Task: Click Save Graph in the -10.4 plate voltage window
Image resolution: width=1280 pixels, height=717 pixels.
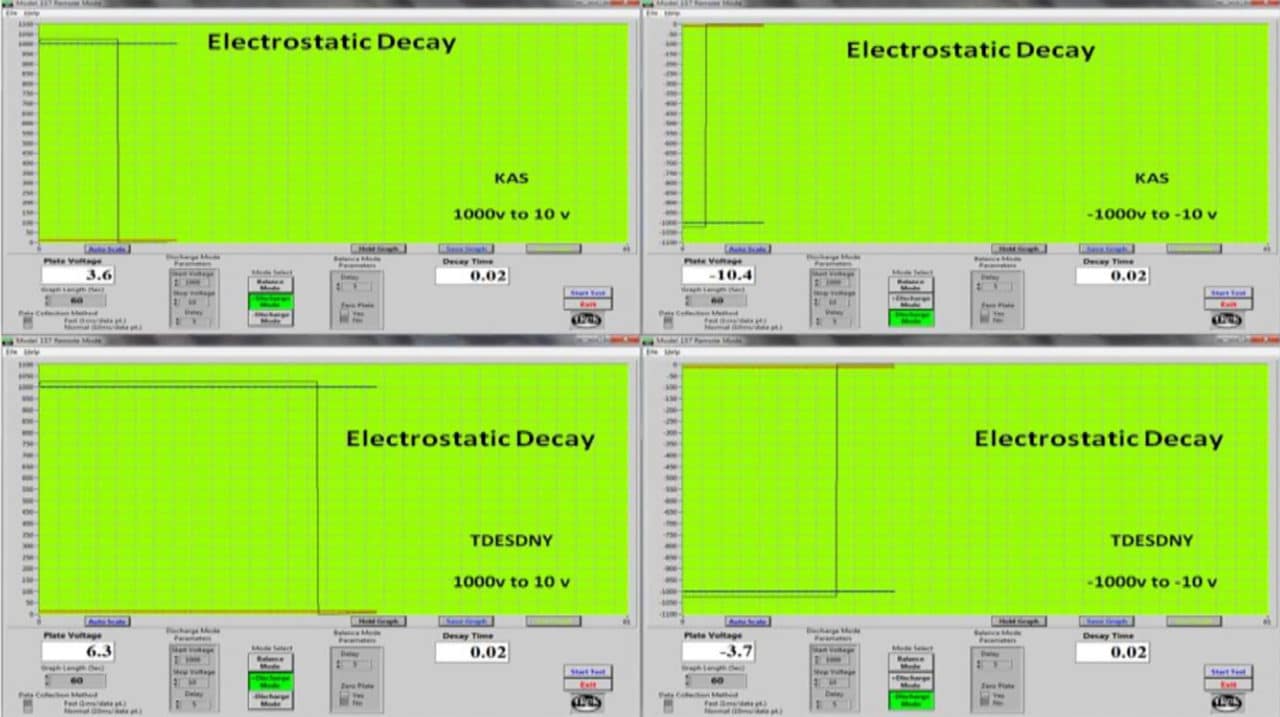Action: pos(1107,249)
